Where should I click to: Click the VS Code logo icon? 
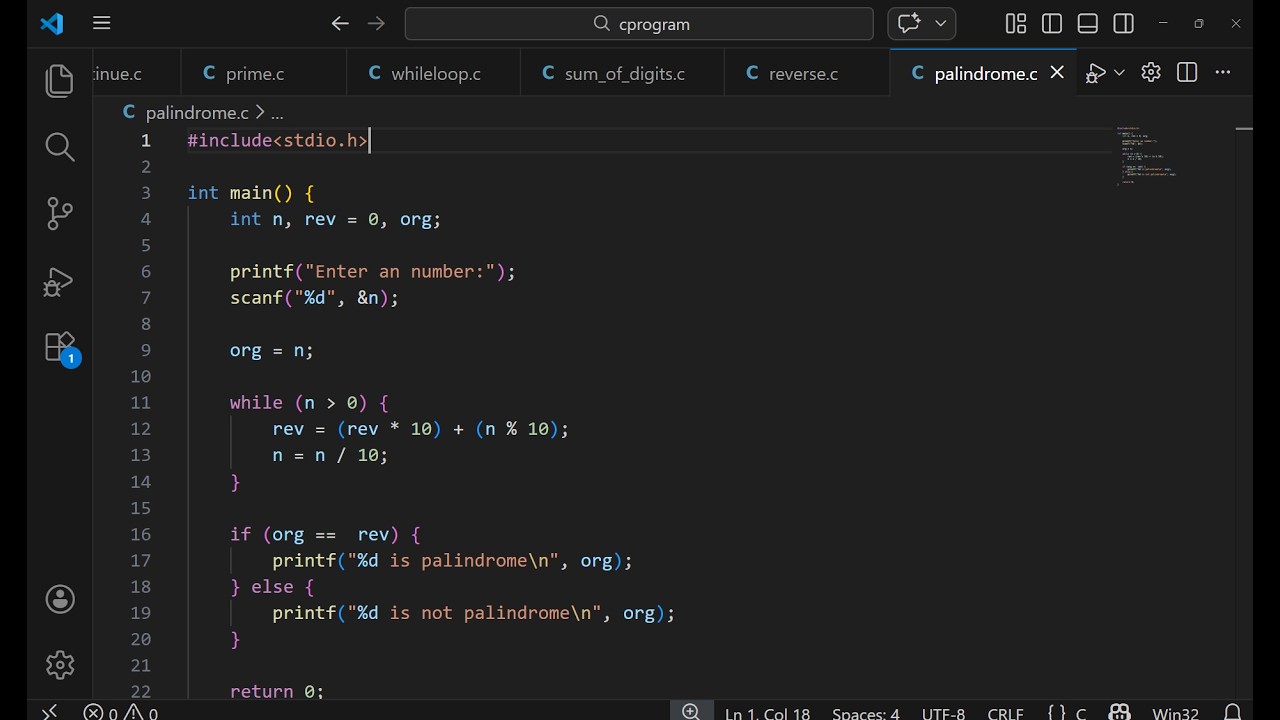[52, 23]
